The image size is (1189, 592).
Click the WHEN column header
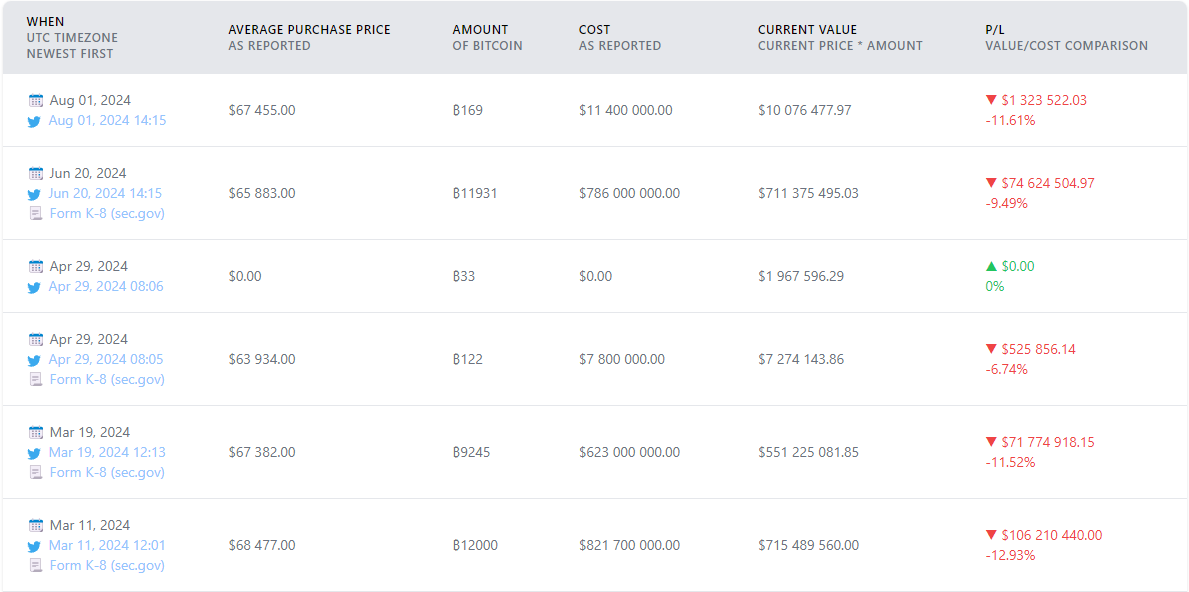pyautogui.click(x=45, y=22)
